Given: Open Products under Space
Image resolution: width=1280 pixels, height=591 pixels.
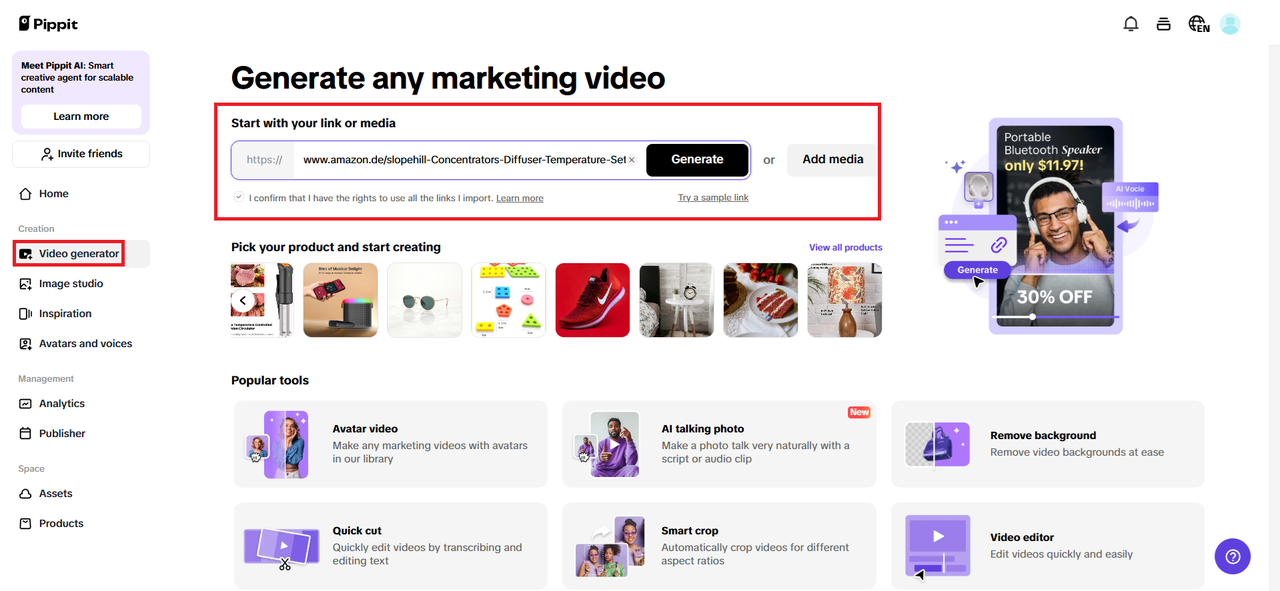Looking at the screenshot, I should [81, 524].
